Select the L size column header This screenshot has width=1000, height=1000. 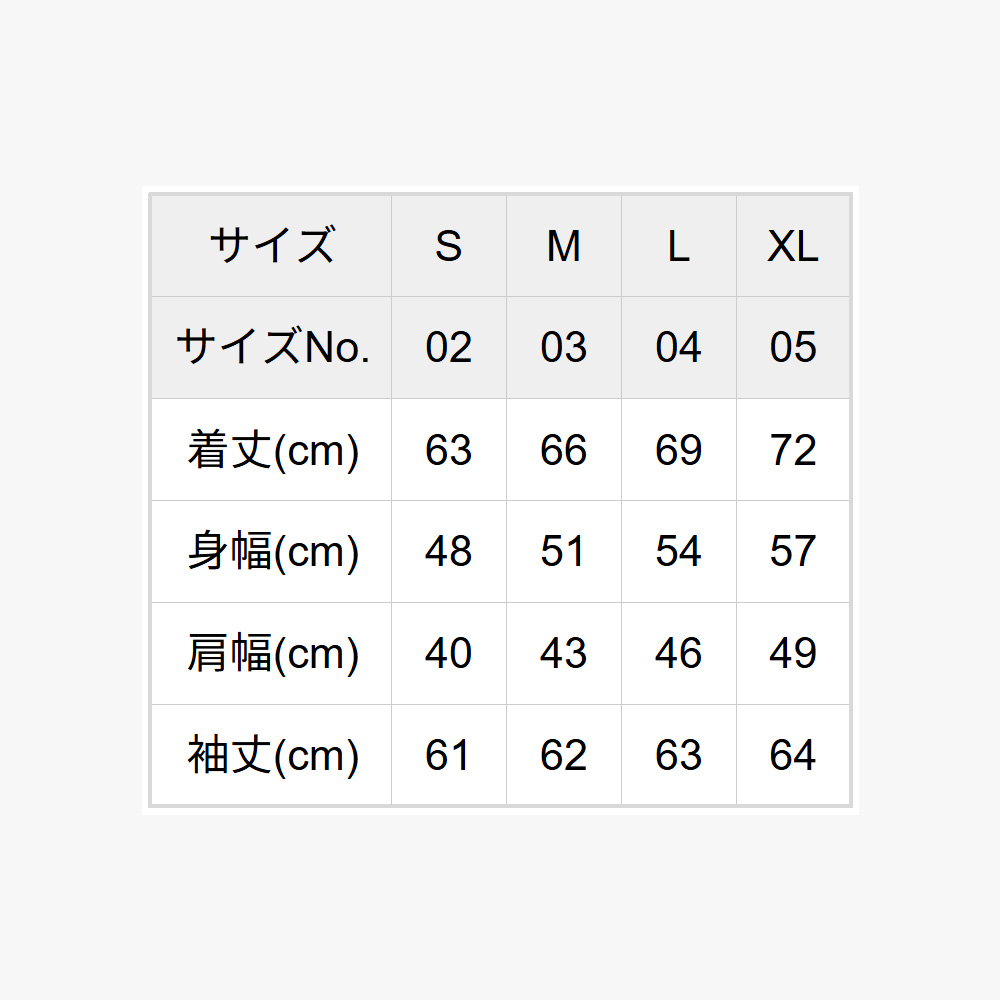679,246
